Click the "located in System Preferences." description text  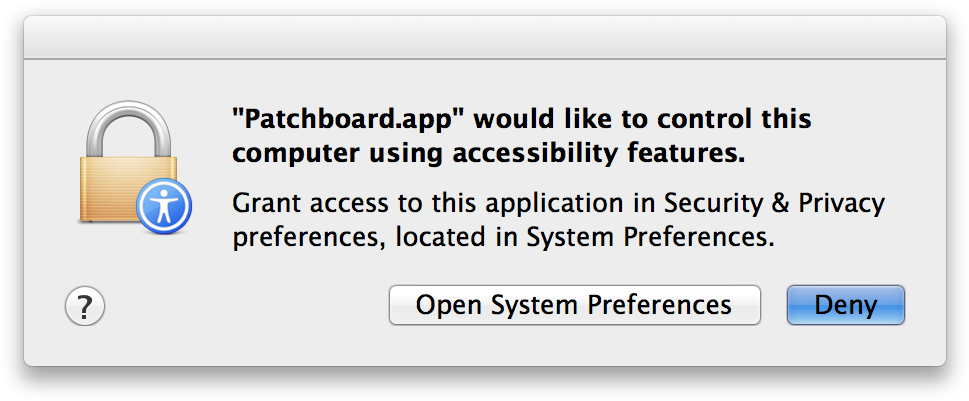coord(585,238)
